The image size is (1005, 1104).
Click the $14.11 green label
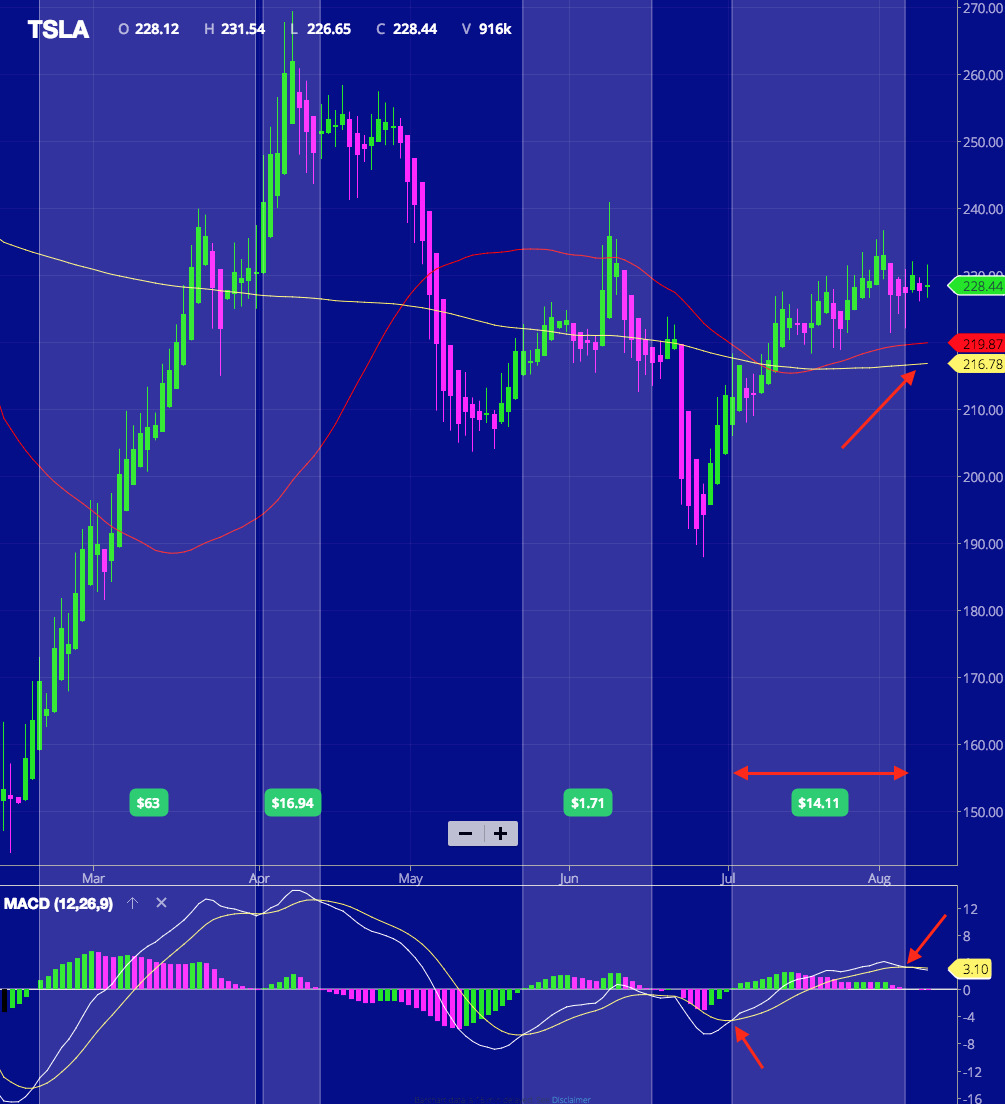819,803
